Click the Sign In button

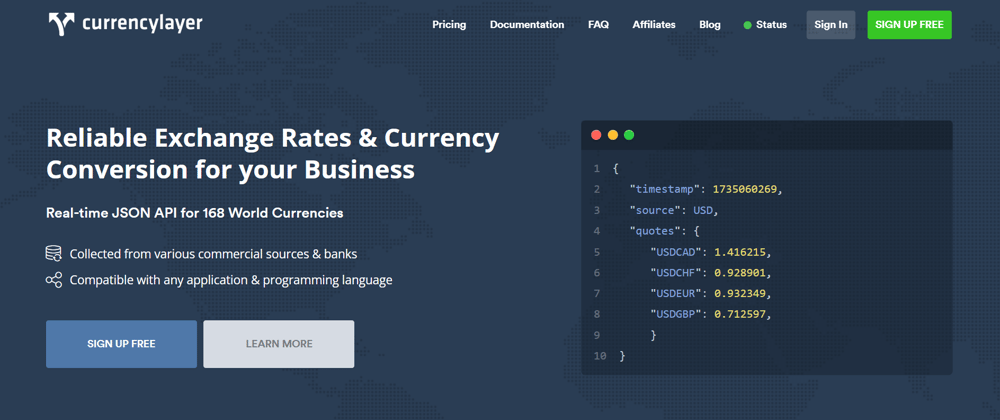click(x=830, y=25)
